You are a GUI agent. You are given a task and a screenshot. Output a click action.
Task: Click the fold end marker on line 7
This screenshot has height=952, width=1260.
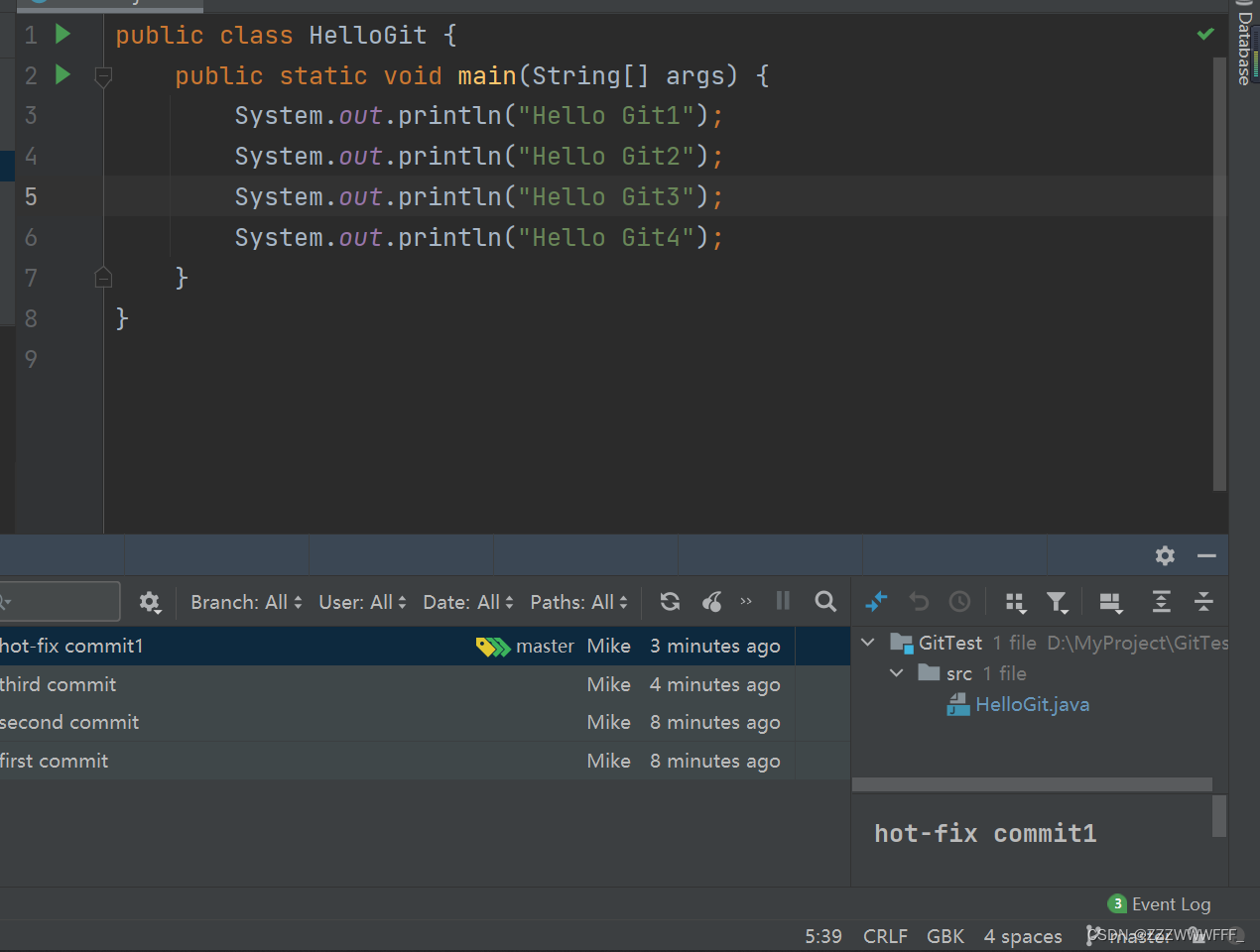pos(103,278)
